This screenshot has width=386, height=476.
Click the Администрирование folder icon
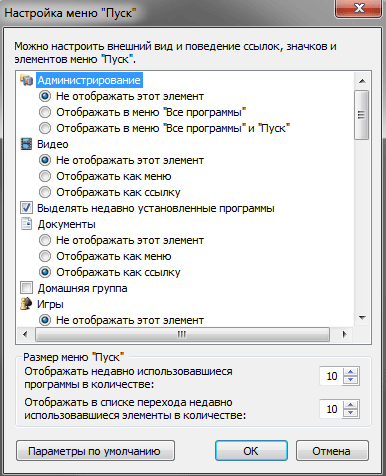pos(26,80)
